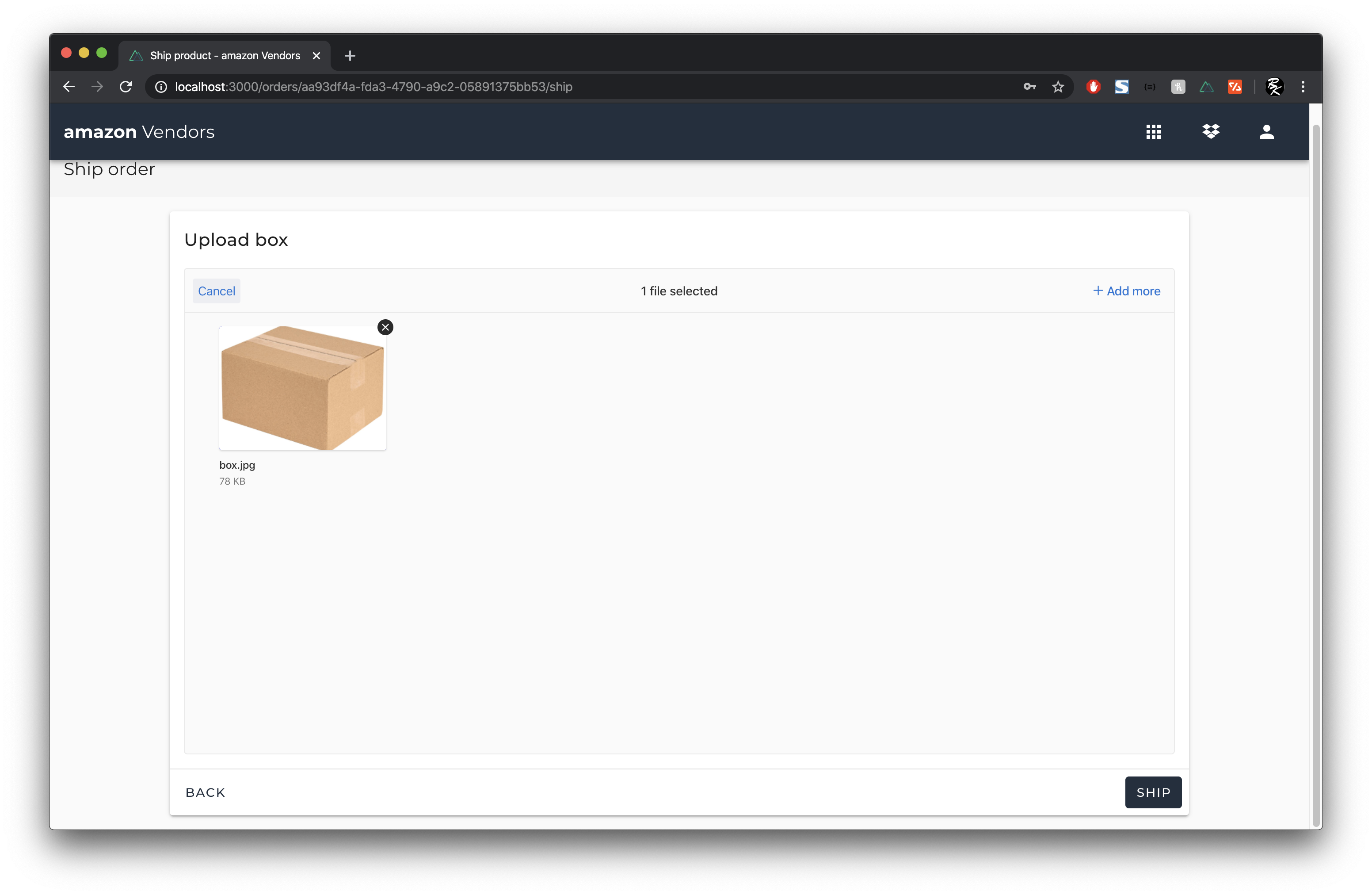Remove box.jpg with the X icon
1372x895 pixels.
pos(385,328)
